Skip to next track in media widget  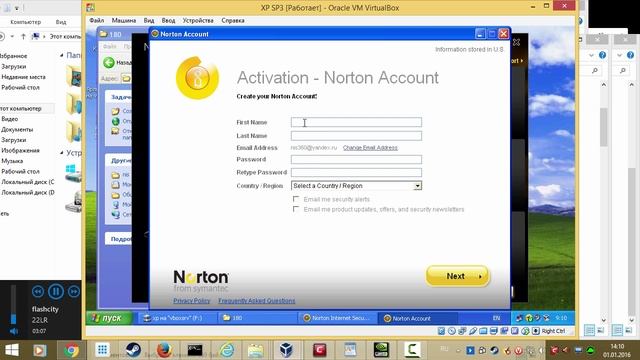(x=74, y=291)
